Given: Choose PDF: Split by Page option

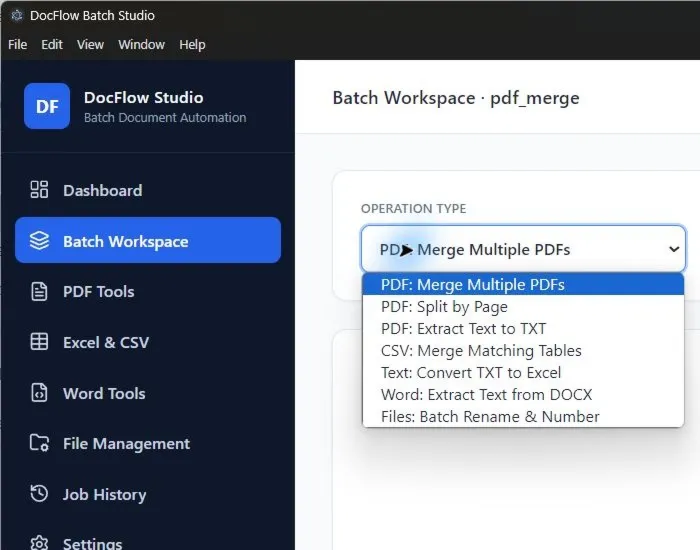Looking at the screenshot, I should pos(523,307).
